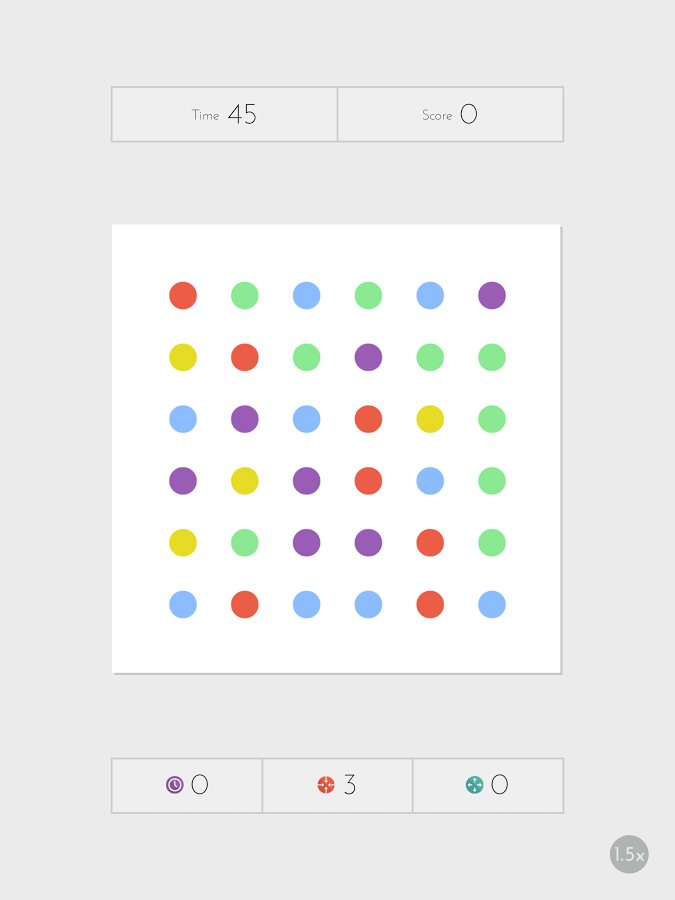This screenshot has height=900, width=675.
Task: Use the purple Time Stop power-up
Action: click(186, 785)
